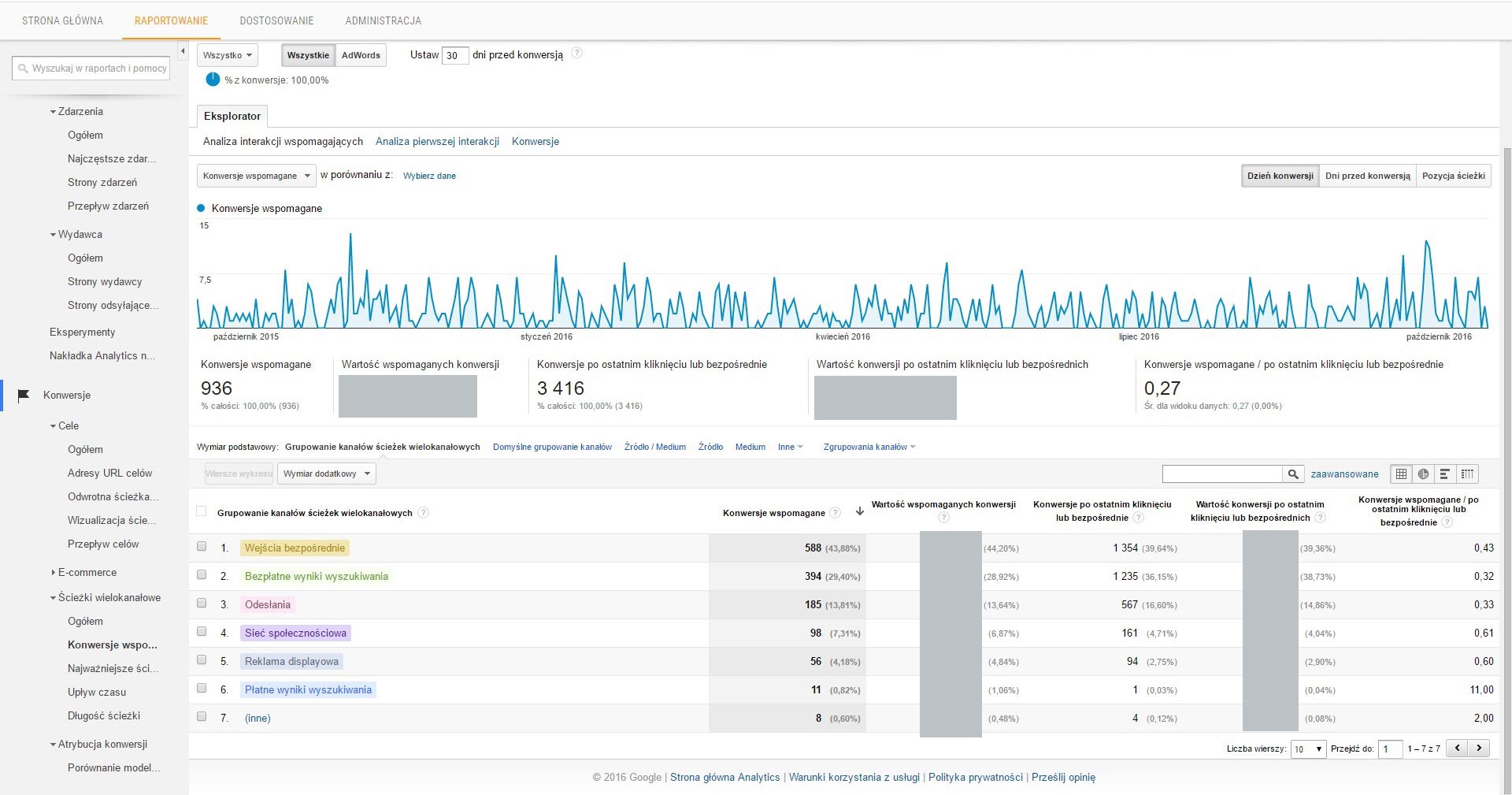Viewport: 1512px width, 795px height.
Task: Switch table to comparison view icon
Action: tap(1467, 474)
